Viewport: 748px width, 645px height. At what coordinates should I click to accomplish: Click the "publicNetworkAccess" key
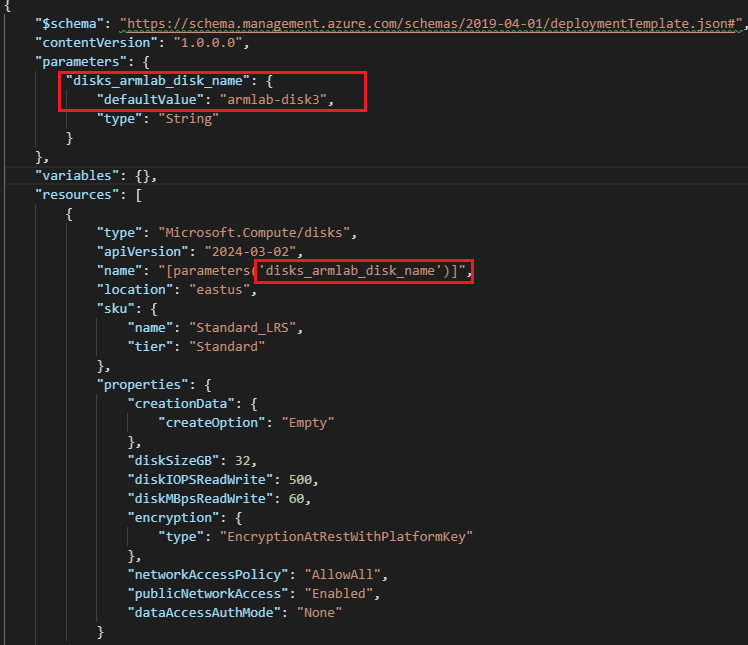pos(208,594)
